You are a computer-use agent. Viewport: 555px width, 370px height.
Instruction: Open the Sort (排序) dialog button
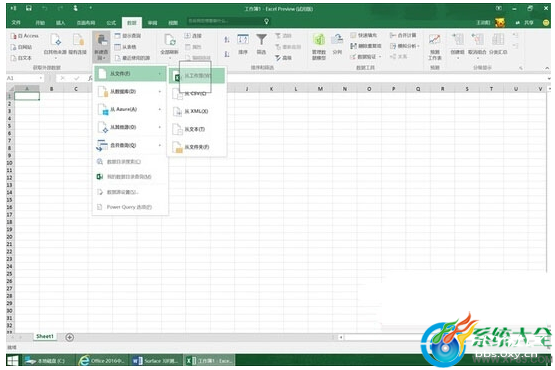point(243,44)
